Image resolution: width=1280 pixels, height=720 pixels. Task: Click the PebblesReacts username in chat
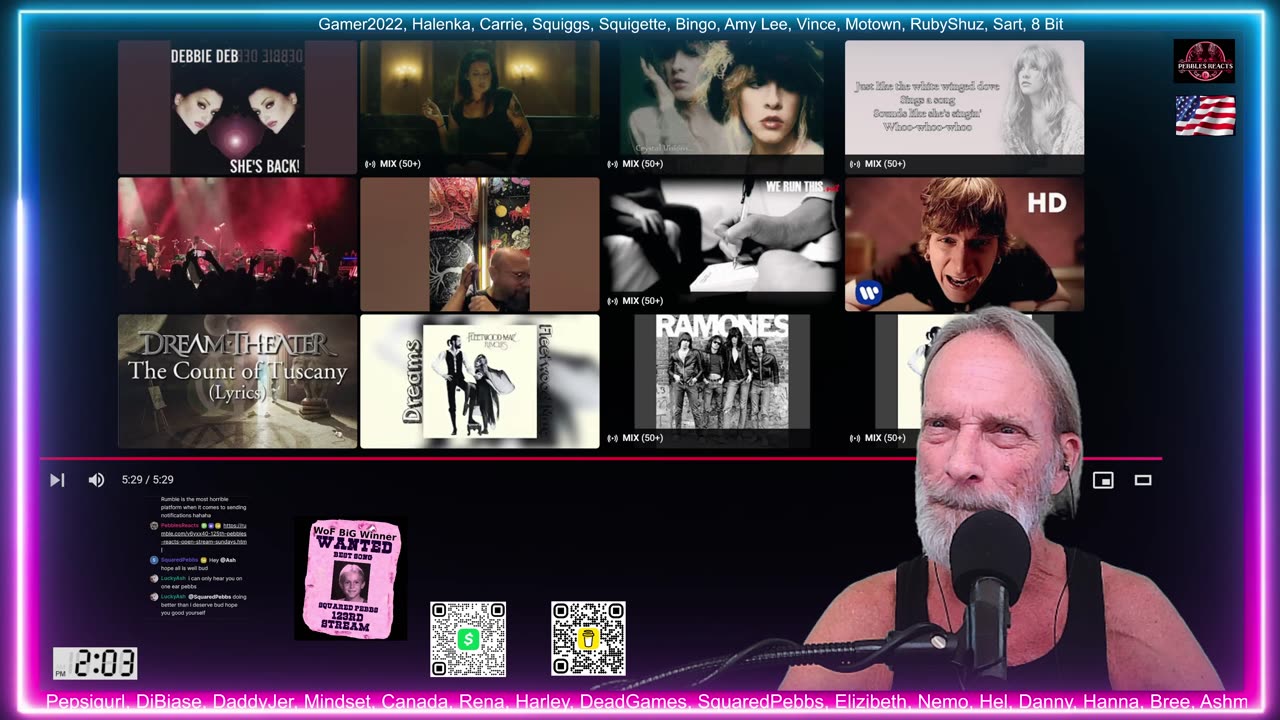click(180, 526)
